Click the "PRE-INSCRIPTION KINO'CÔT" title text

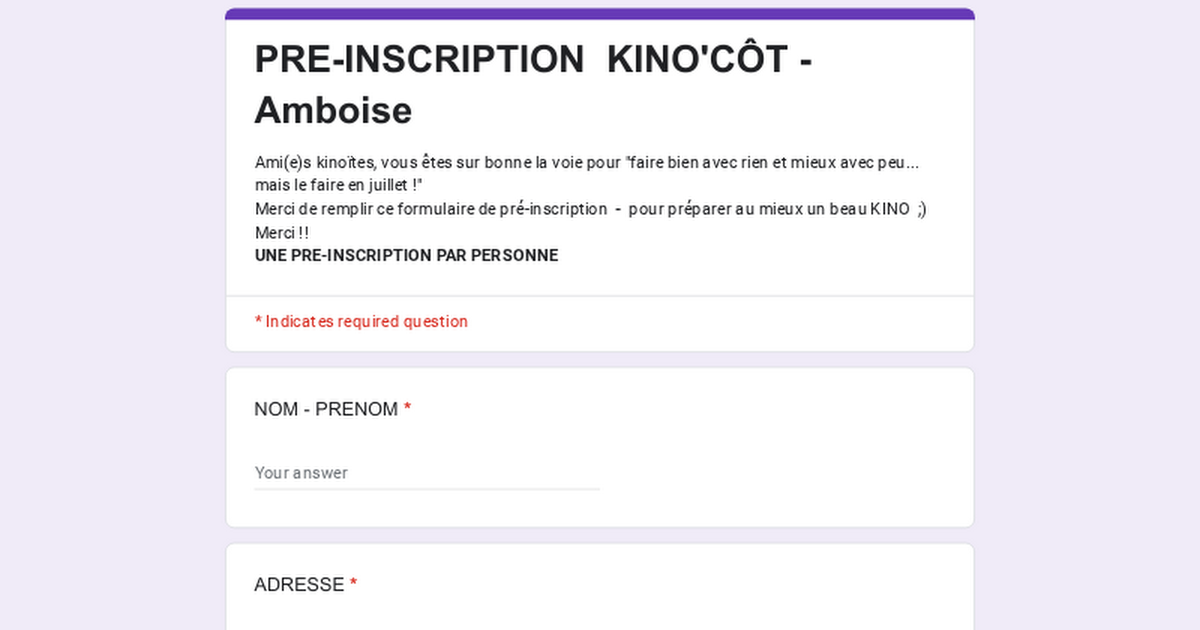click(x=533, y=60)
